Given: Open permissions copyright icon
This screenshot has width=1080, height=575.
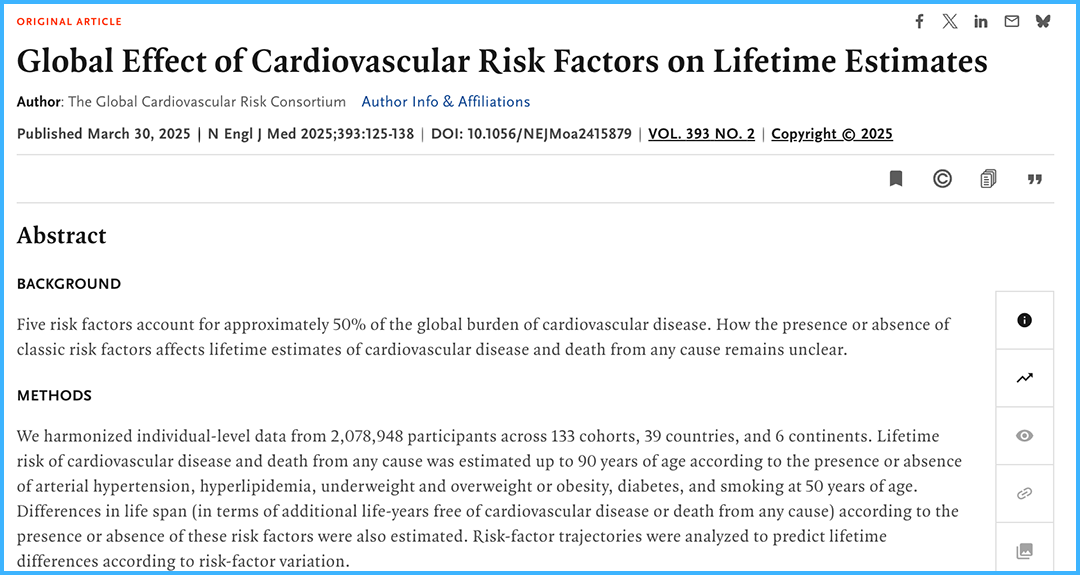Looking at the screenshot, I should 942,179.
